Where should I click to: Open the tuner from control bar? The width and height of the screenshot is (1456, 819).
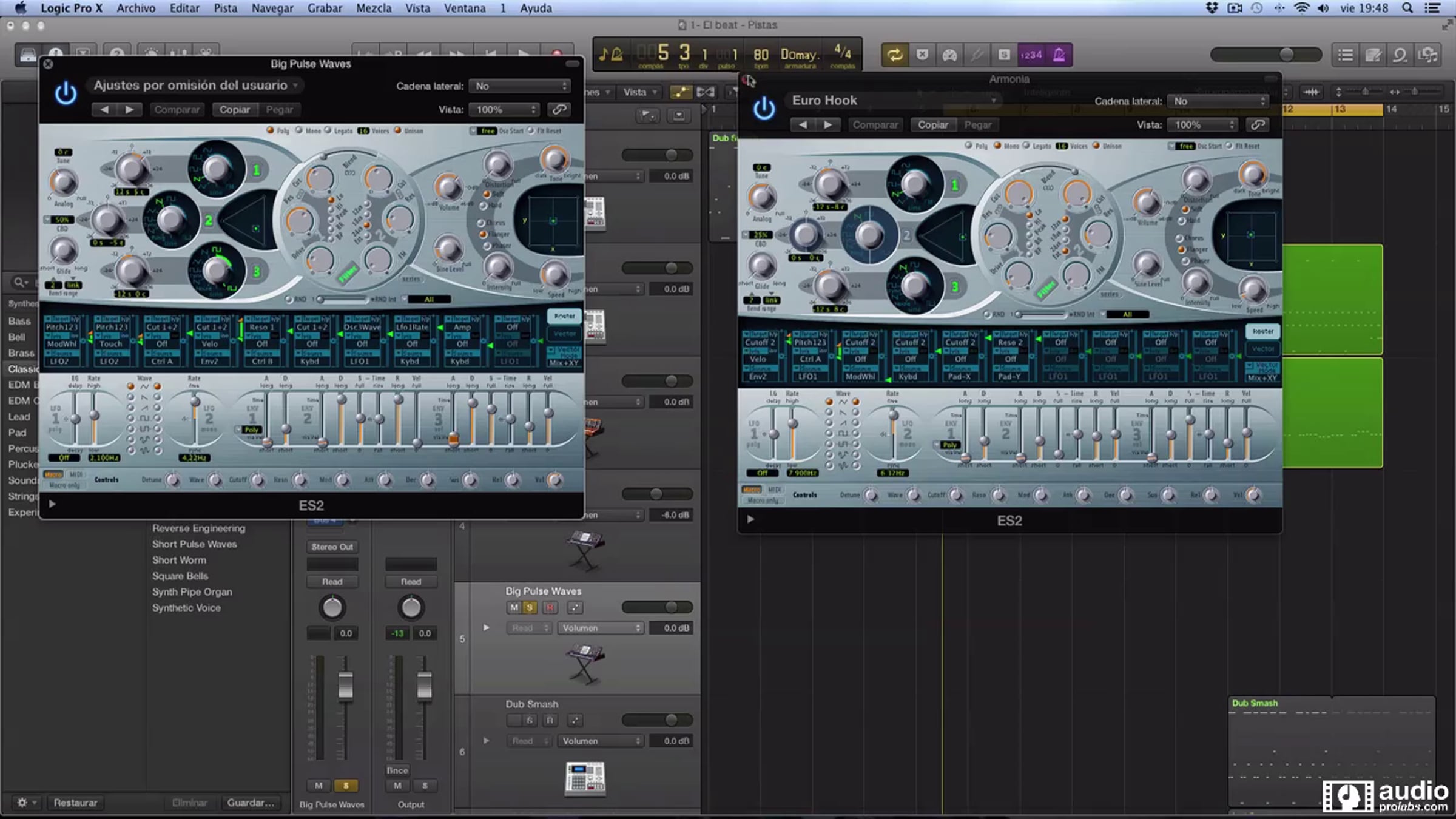coord(977,55)
